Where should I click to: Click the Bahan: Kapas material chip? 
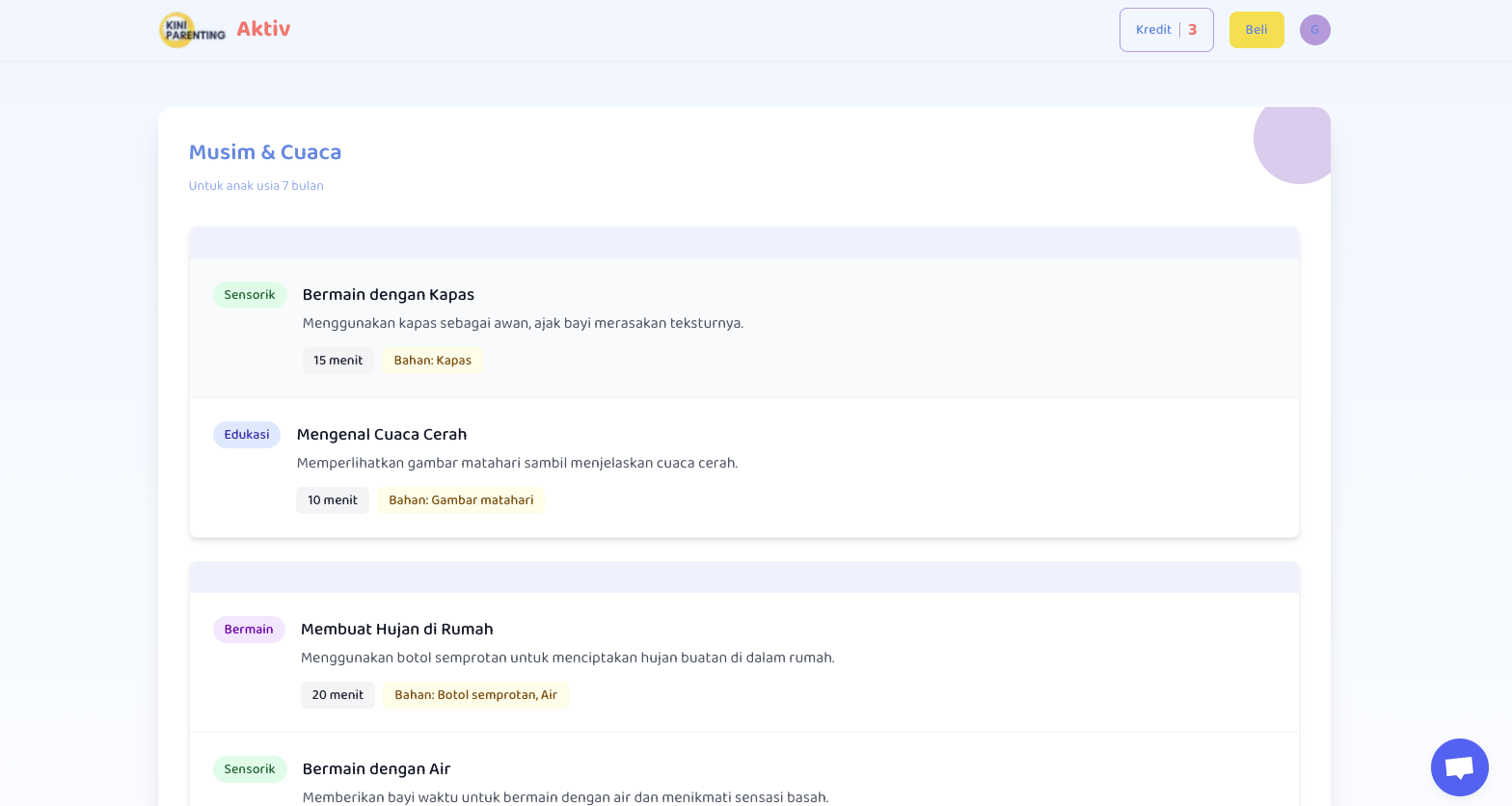[x=432, y=361]
